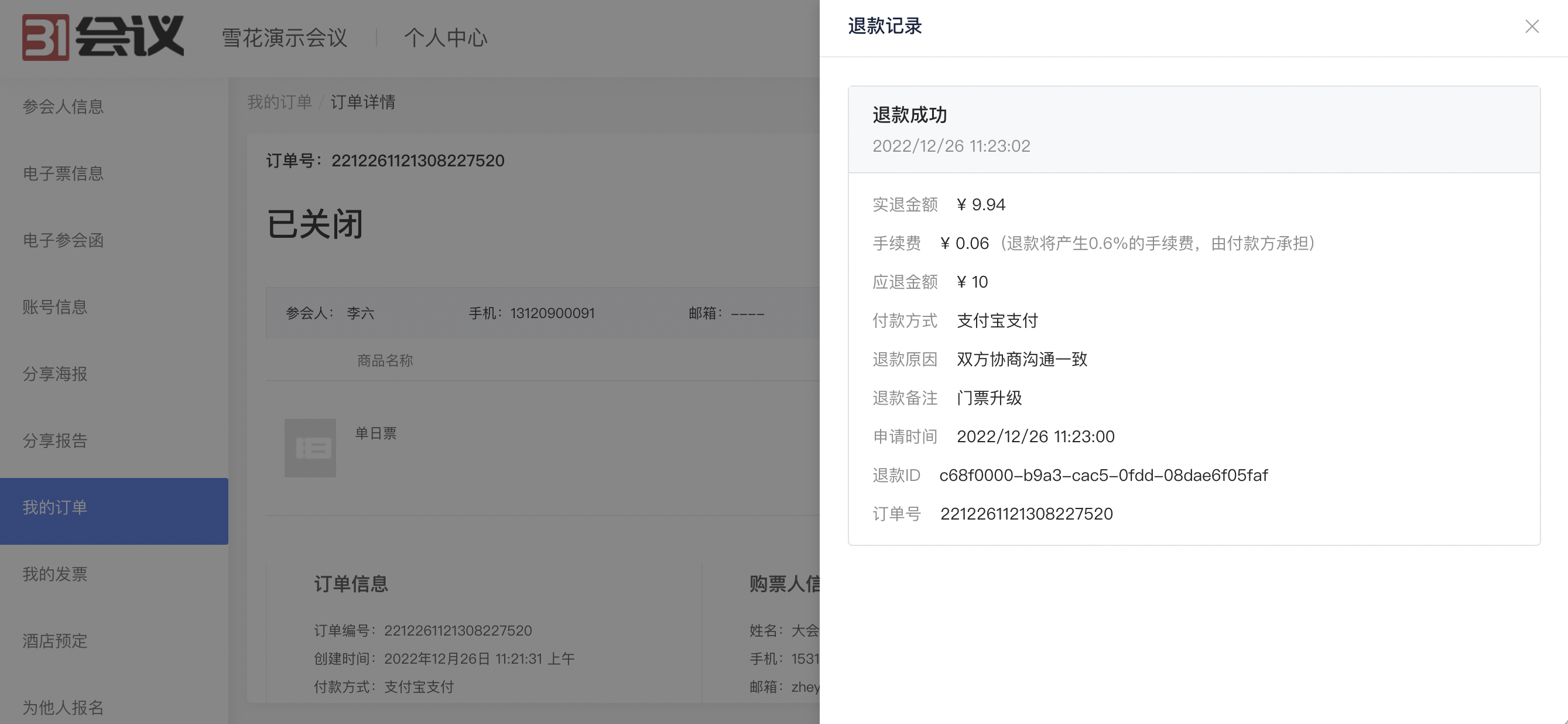Viewport: 1568px width, 724px height.
Task: Click 订单号 value in refund record
Action: [x=1026, y=514]
